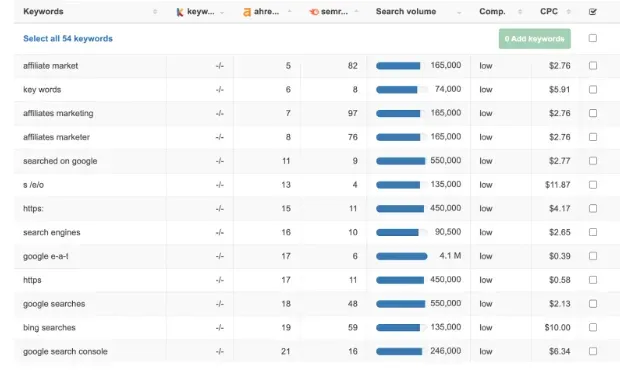Click the 246,000 search volume value
The height and width of the screenshot is (371, 620).
446,351
